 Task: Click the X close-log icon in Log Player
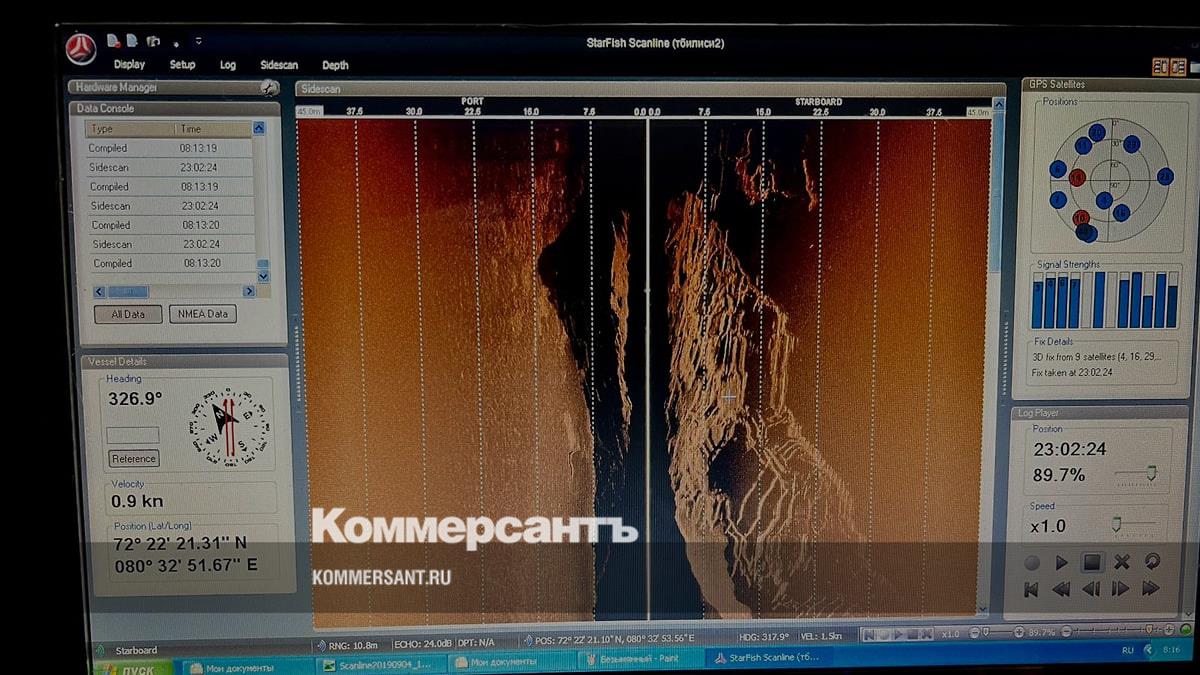tap(1122, 562)
